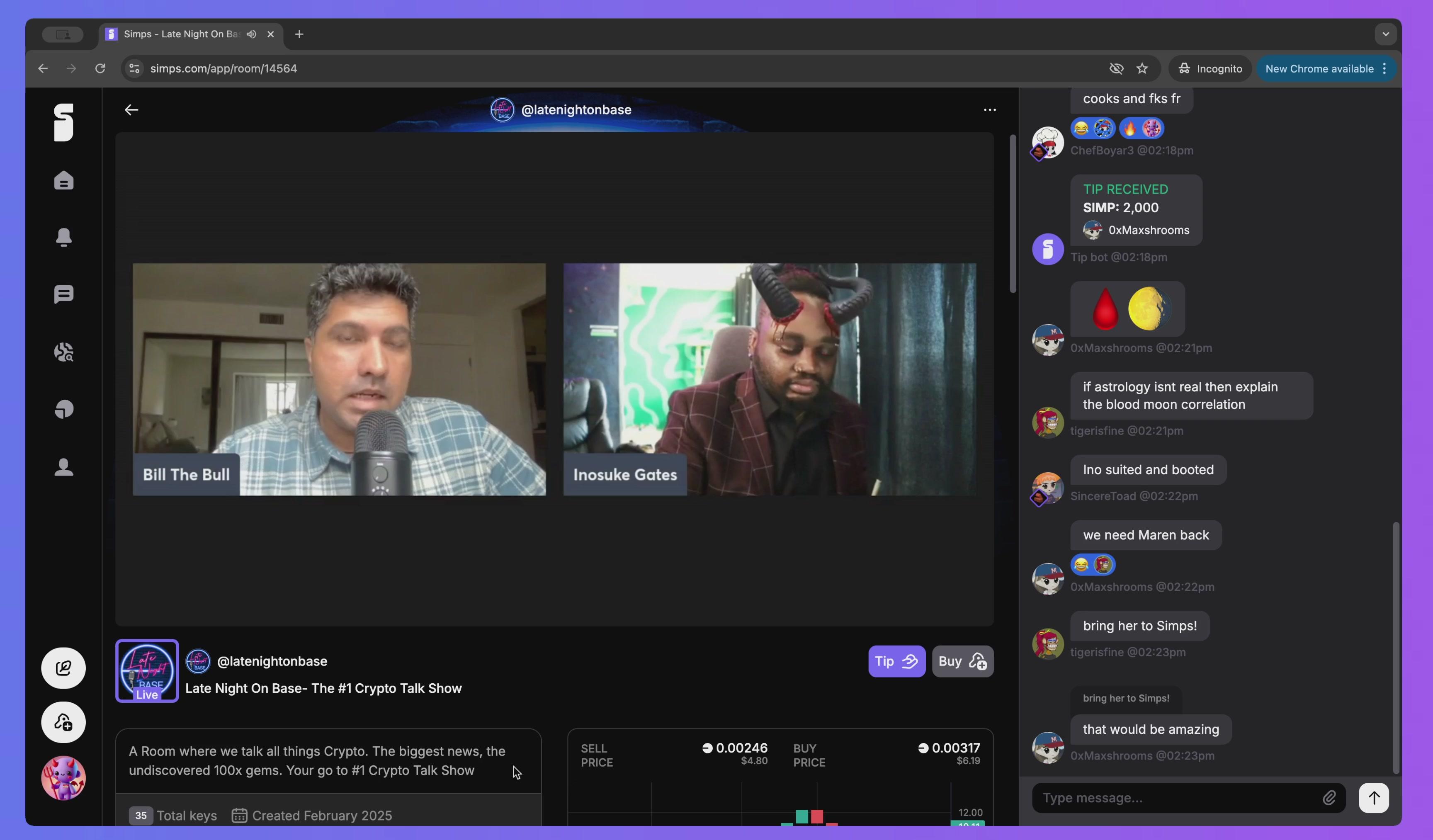This screenshot has height=840, width=1433.
Task: Send the message with arrow button
Action: tap(1373, 798)
